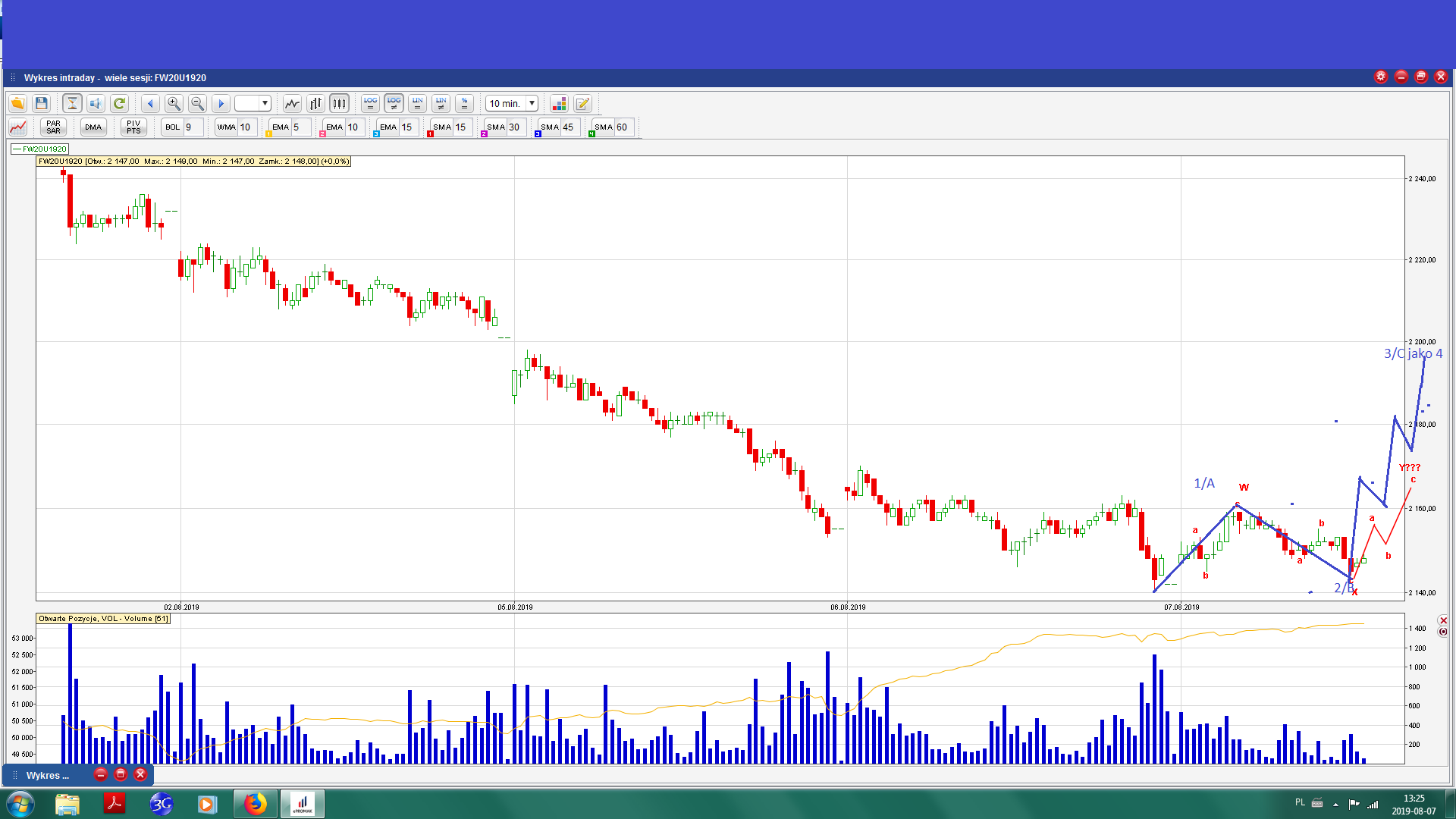
Task: Switch to the line chart type icon
Action: coord(292,103)
